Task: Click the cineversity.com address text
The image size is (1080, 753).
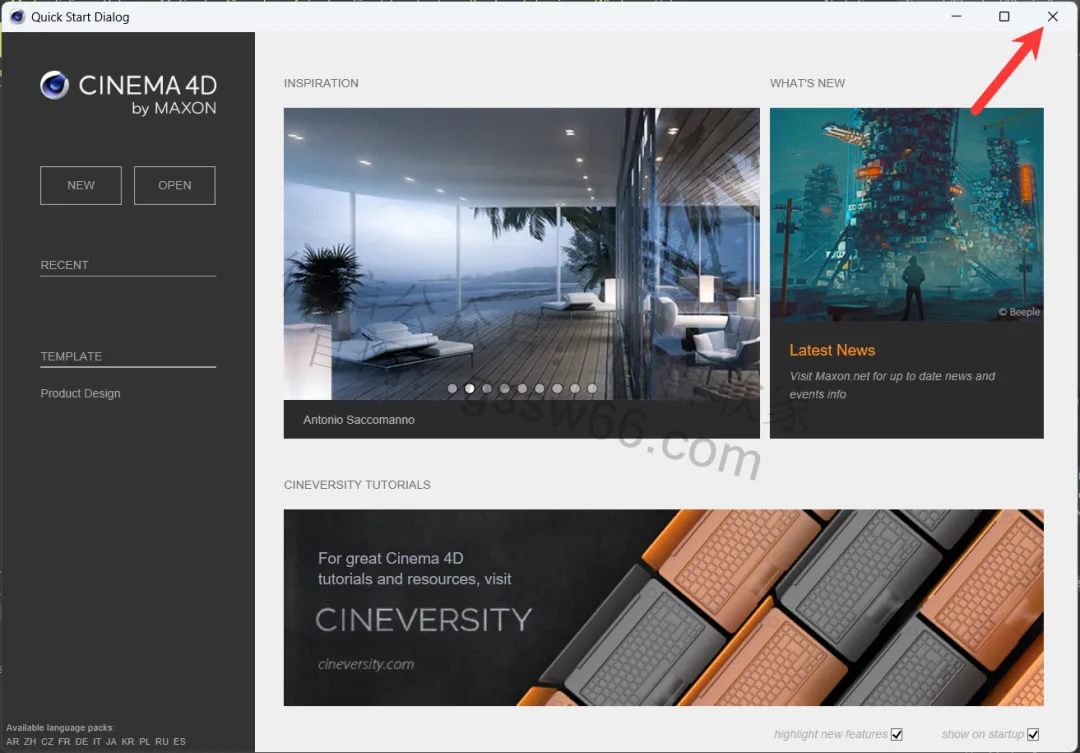Action: point(366,664)
